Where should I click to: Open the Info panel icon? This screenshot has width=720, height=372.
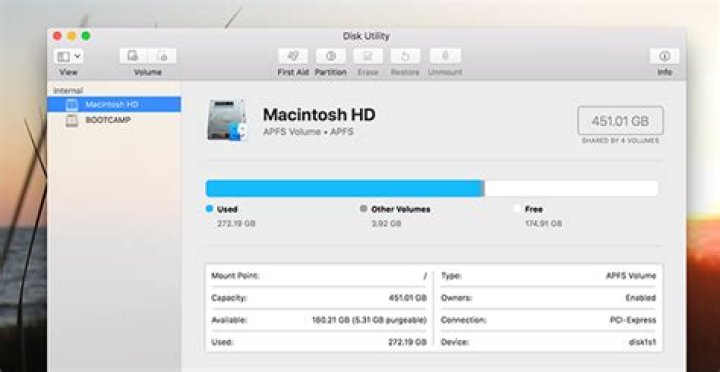(664, 56)
